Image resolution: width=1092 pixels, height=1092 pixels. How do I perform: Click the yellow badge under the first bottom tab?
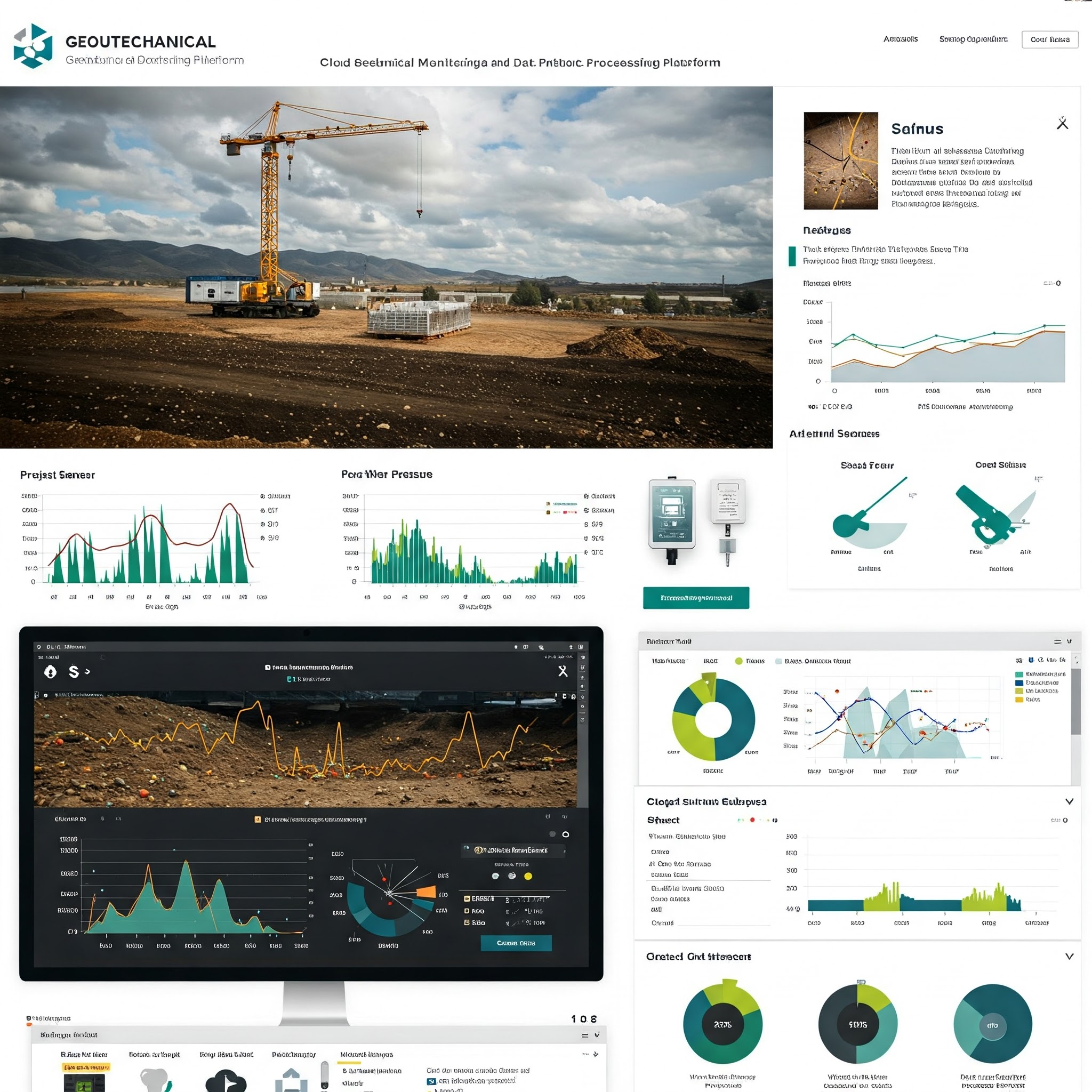click(86, 1067)
